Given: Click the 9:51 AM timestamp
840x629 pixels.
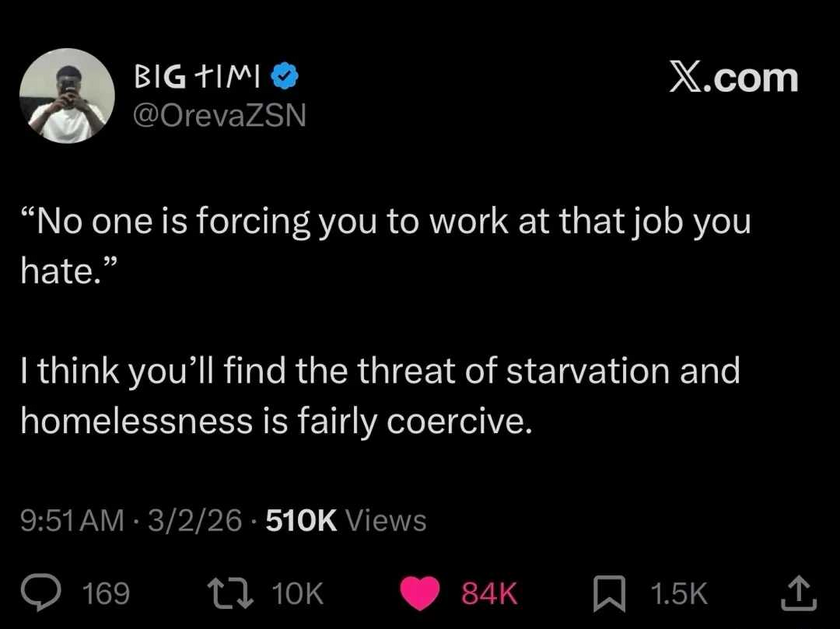Looking at the screenshot, I should pyautogui.click(x=72, y=520).
